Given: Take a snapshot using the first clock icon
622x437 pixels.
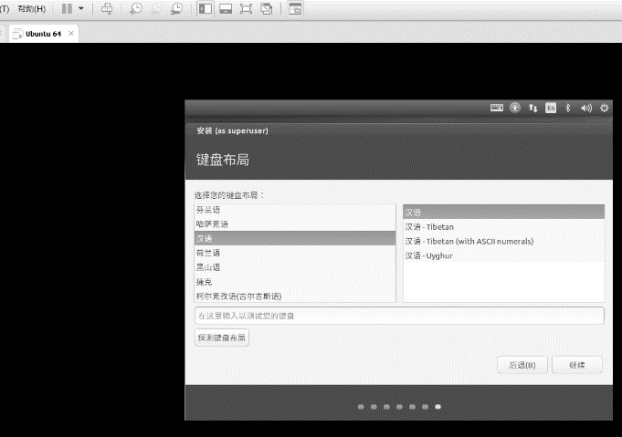Looking at the screenshot, I should [x=136, y=9].
